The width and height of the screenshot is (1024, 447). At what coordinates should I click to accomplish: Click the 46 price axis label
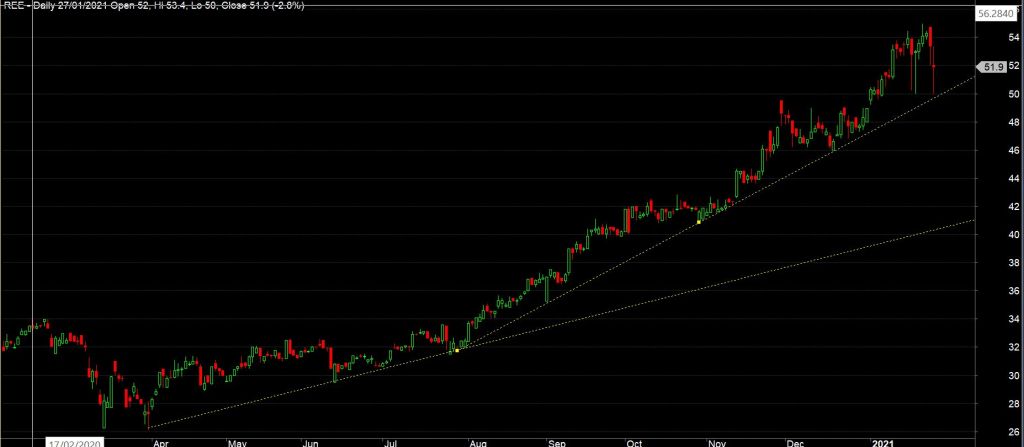[x=1014, y=150]
